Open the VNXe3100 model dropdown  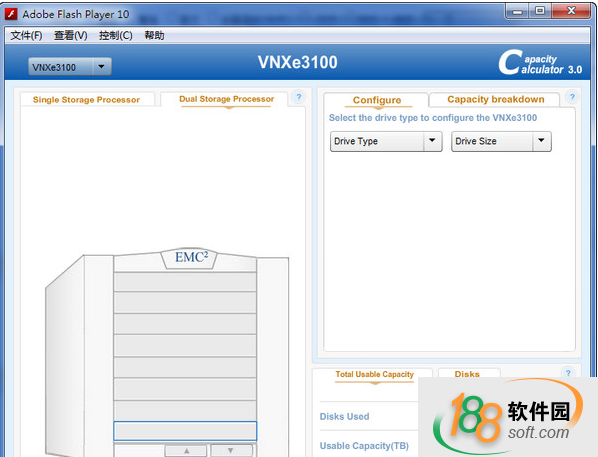(x=70, y=67)
